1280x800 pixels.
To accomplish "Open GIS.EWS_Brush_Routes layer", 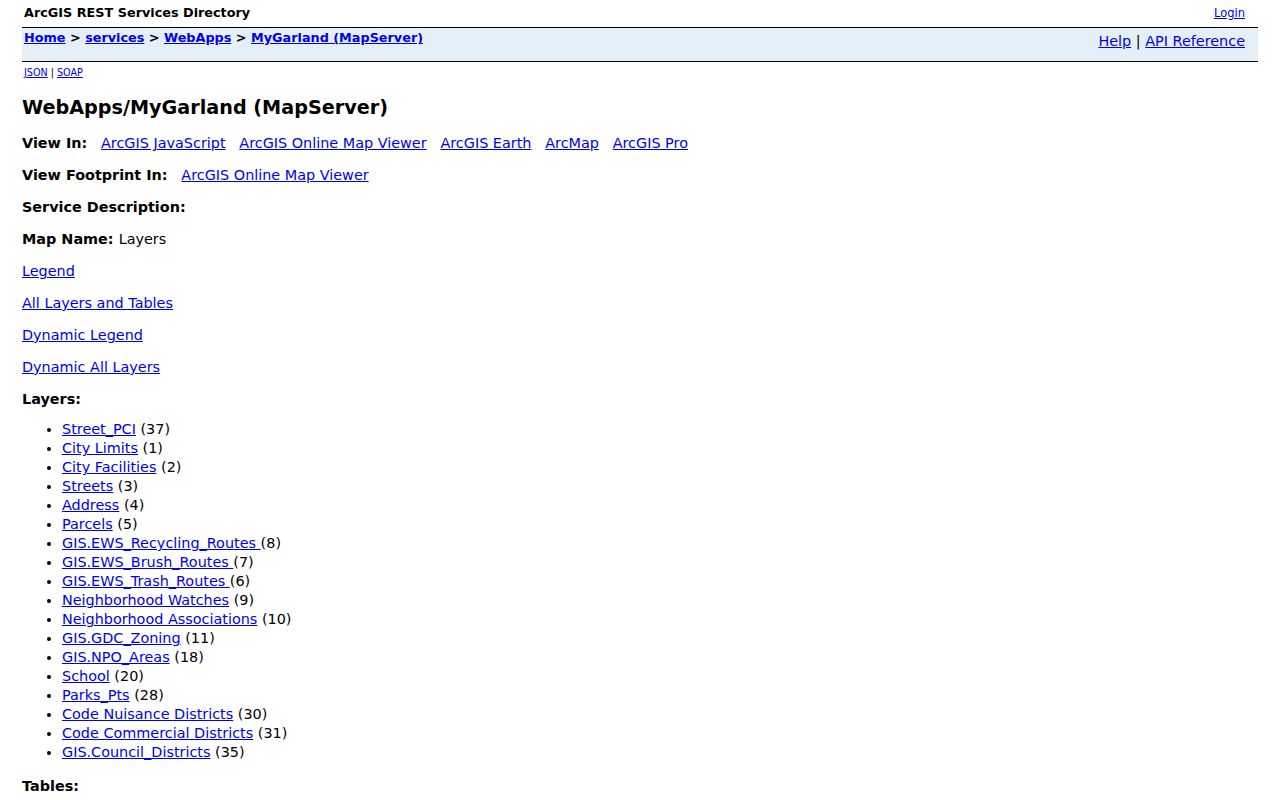I will pyautogui.click(x=147, y=562).
